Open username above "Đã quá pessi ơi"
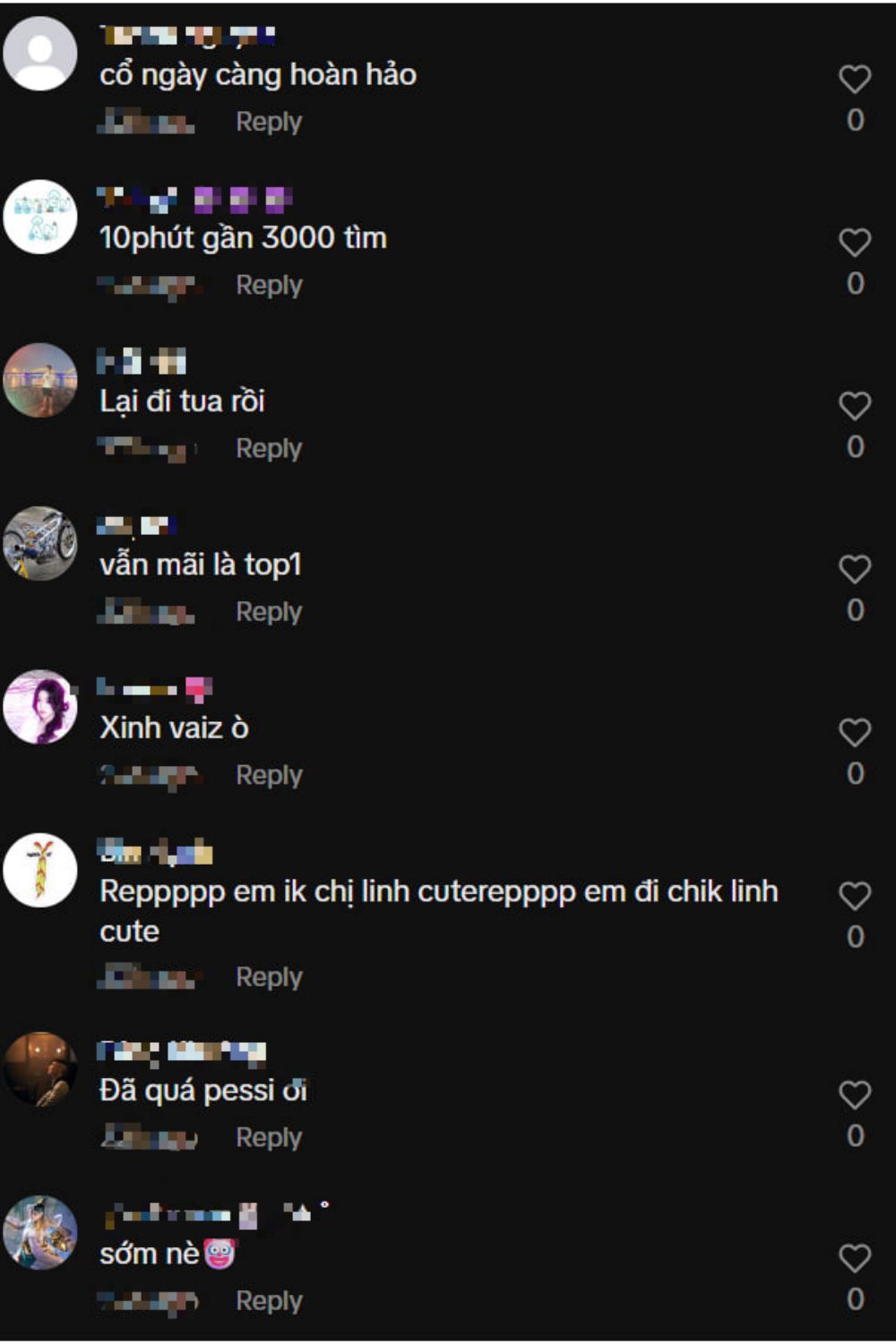Image resolution: width=896 pixels, height=1344 pixels. click(182, 1052)
